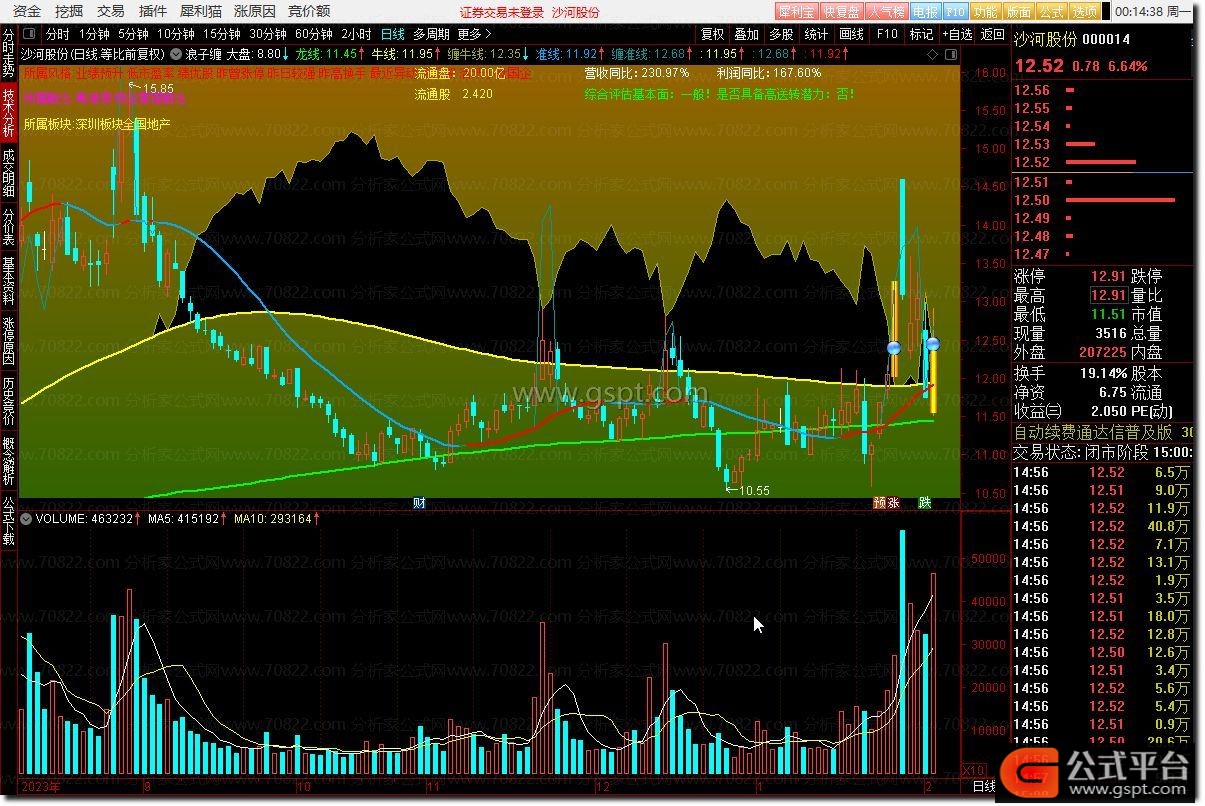This screenshot has height=806, width=1205.
Task: Expand the VOLUME indicator dropdown arrow
Action: click(26, 519)
